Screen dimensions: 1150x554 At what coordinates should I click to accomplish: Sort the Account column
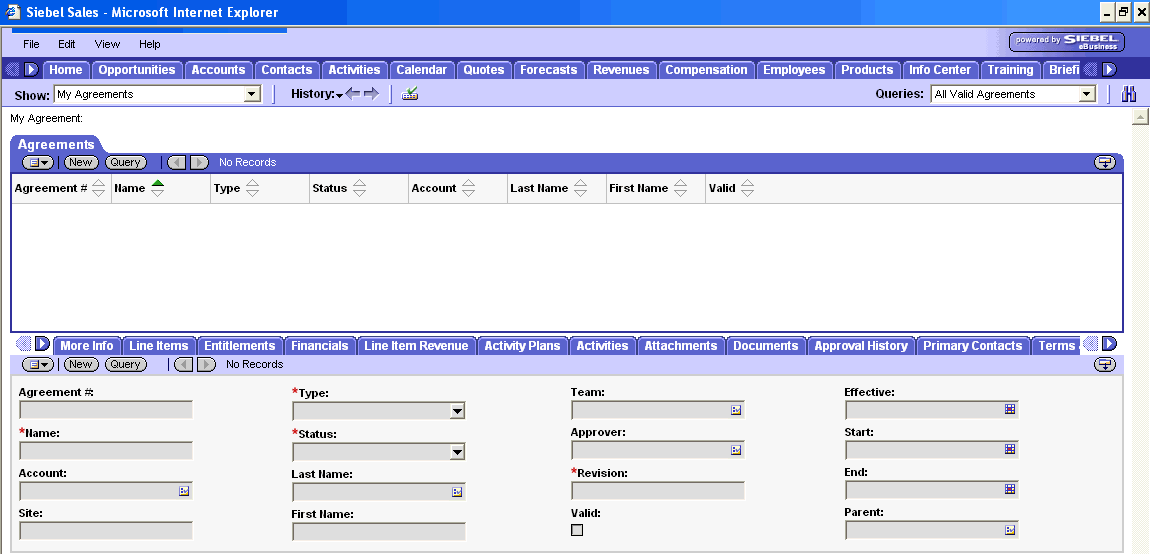point(468,188)
